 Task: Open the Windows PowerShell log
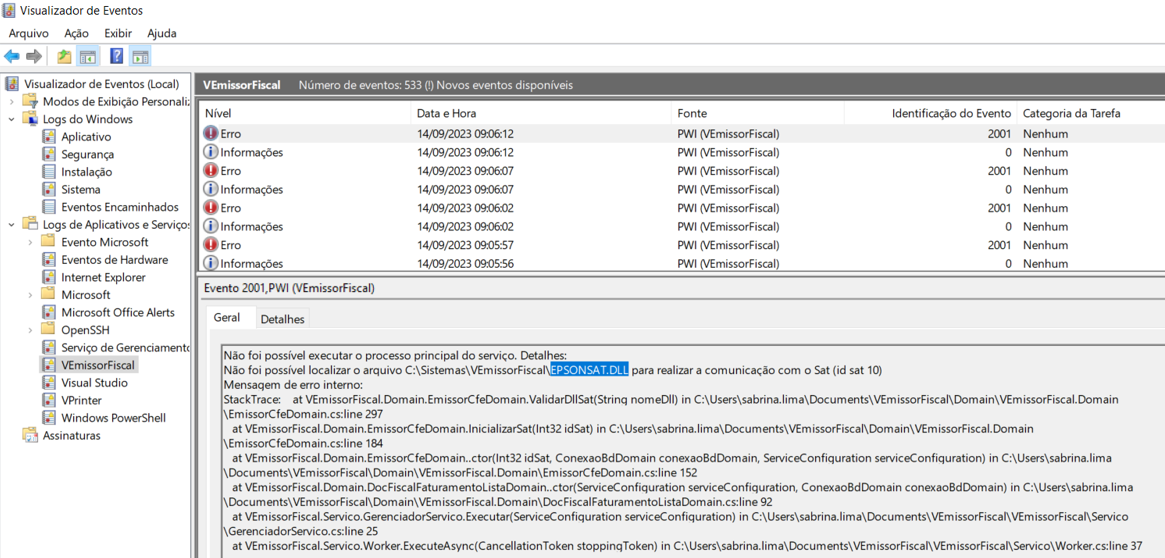click(x=113, y=418)
